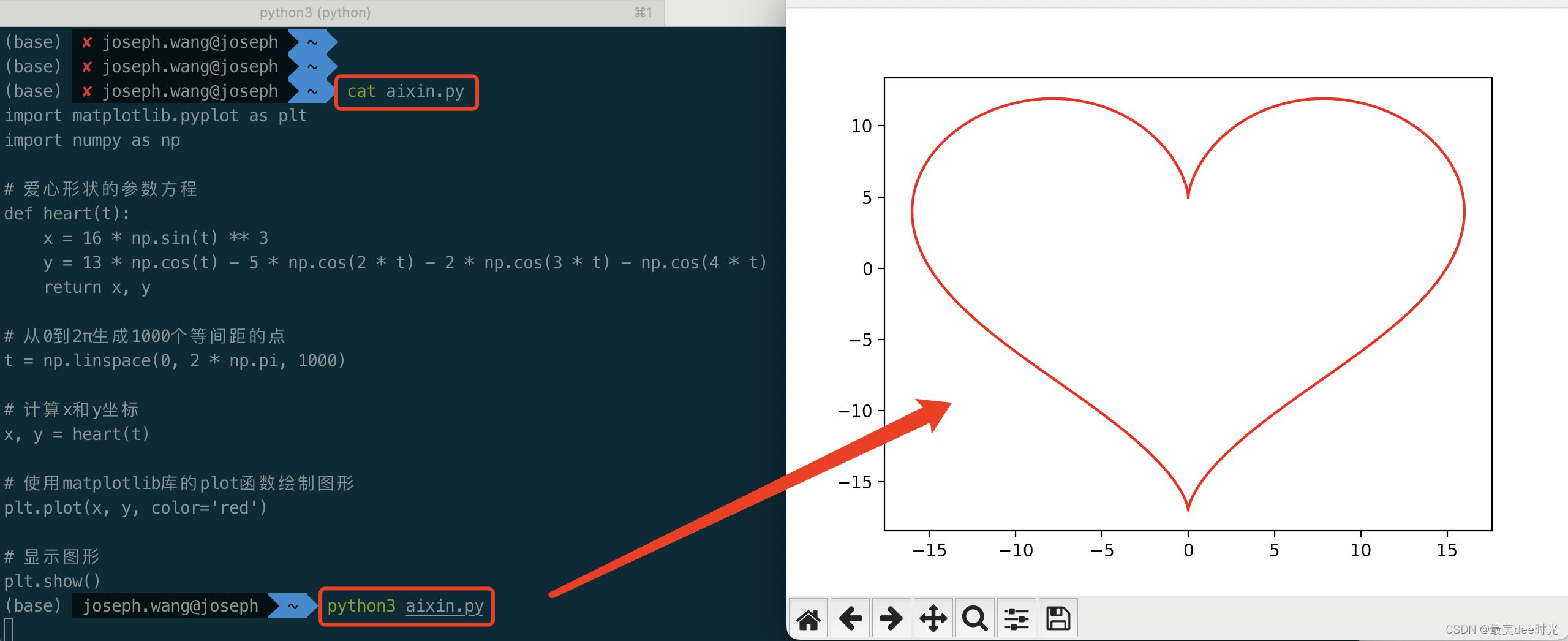Click the y-axis tick label 10

[861, 126]
